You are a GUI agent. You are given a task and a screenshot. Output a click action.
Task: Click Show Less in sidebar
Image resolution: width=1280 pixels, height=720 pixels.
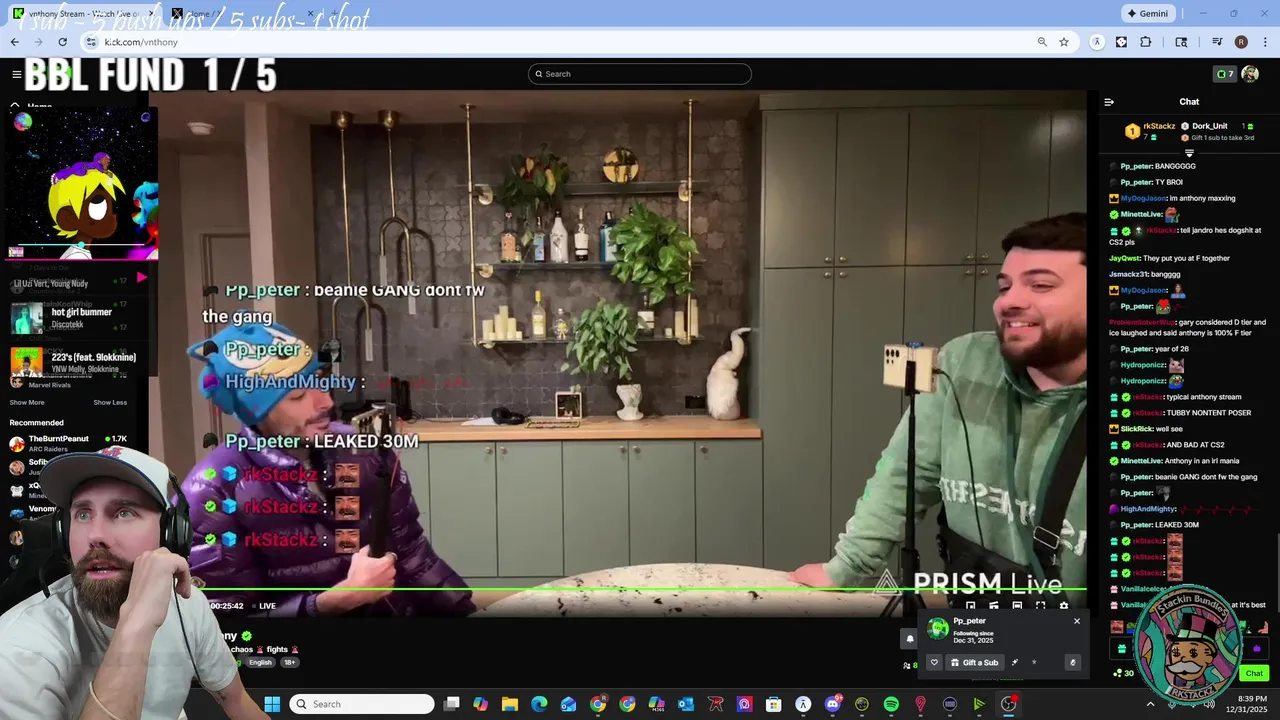pos(110,402)
